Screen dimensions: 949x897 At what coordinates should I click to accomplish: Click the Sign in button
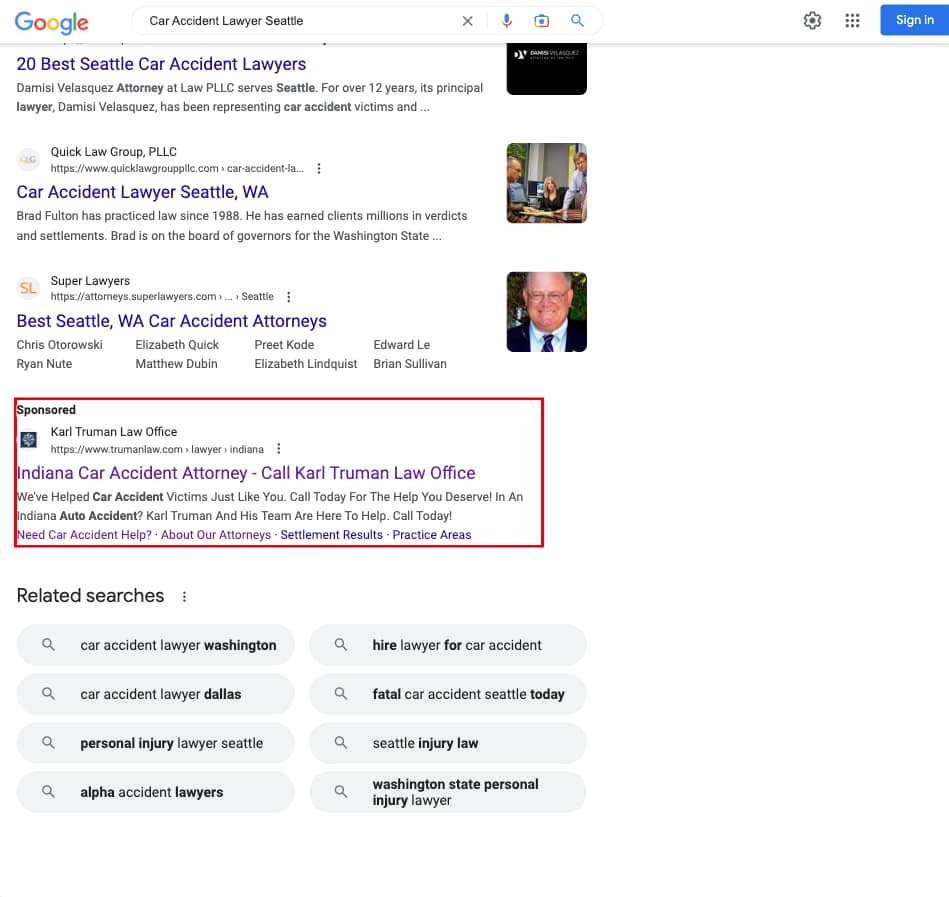[915, 20]
